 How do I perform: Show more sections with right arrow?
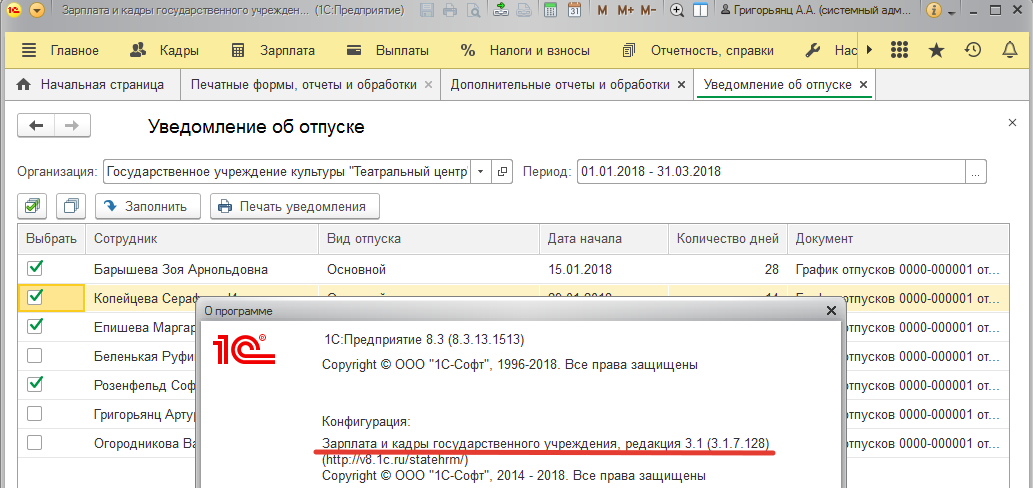(x=869, y=51)
